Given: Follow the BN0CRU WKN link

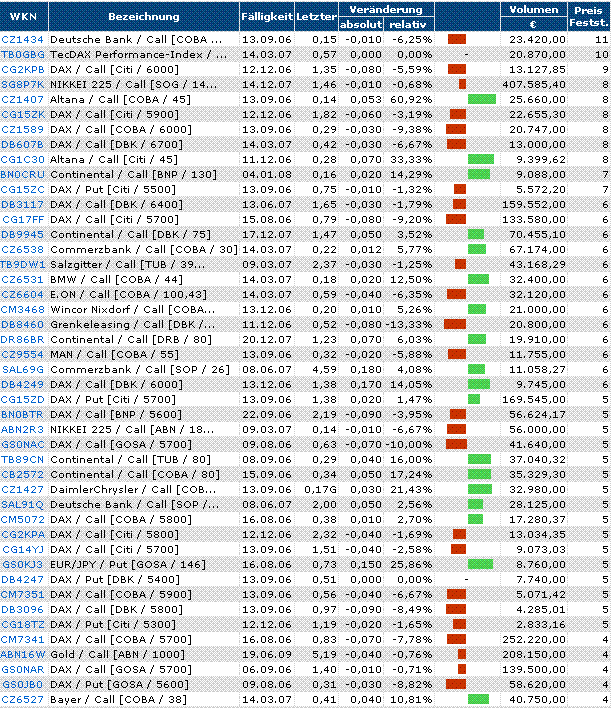Looking at the screenshot, I should point(23,174).
